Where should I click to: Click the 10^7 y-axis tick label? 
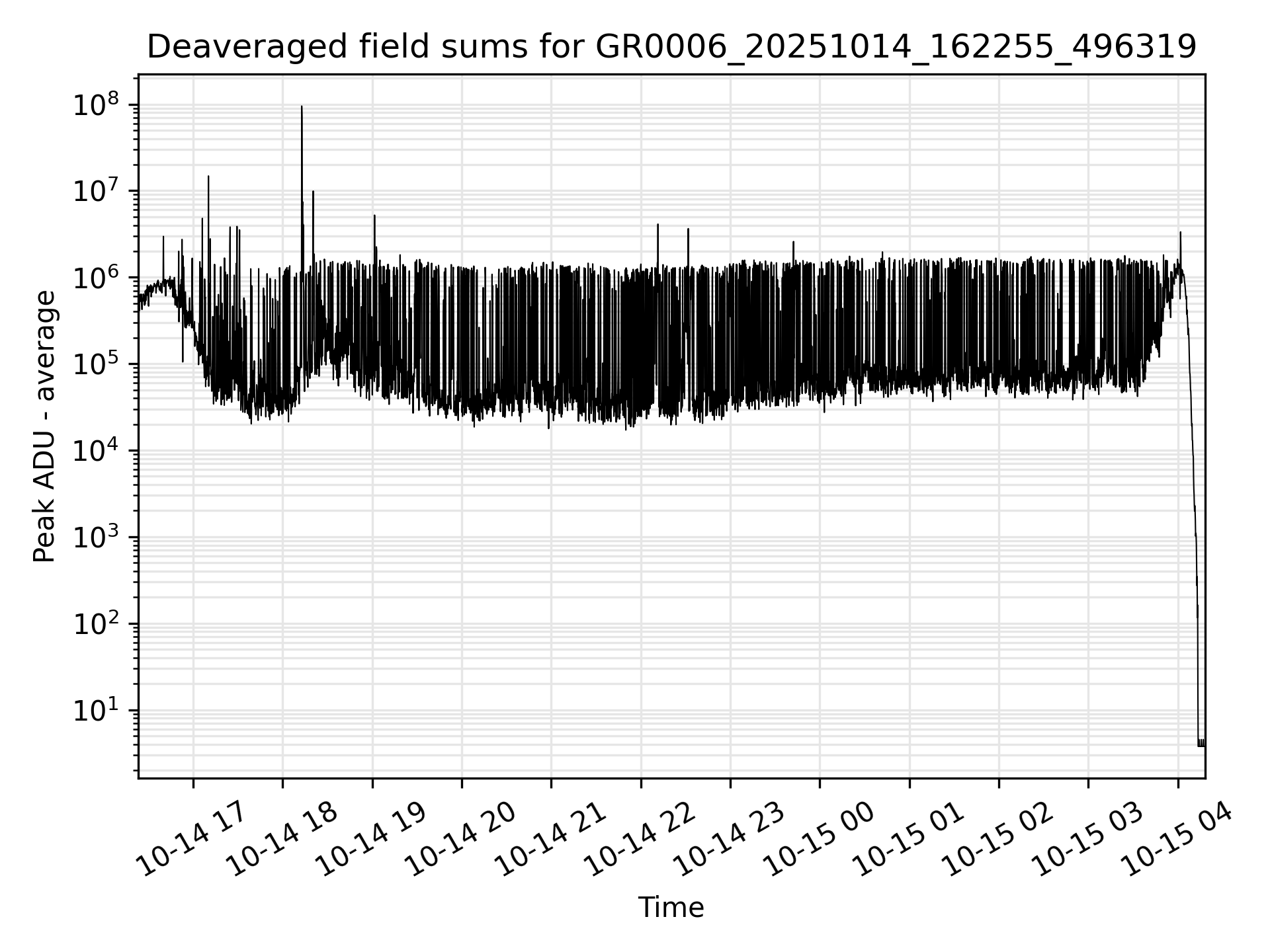(98, 192)
